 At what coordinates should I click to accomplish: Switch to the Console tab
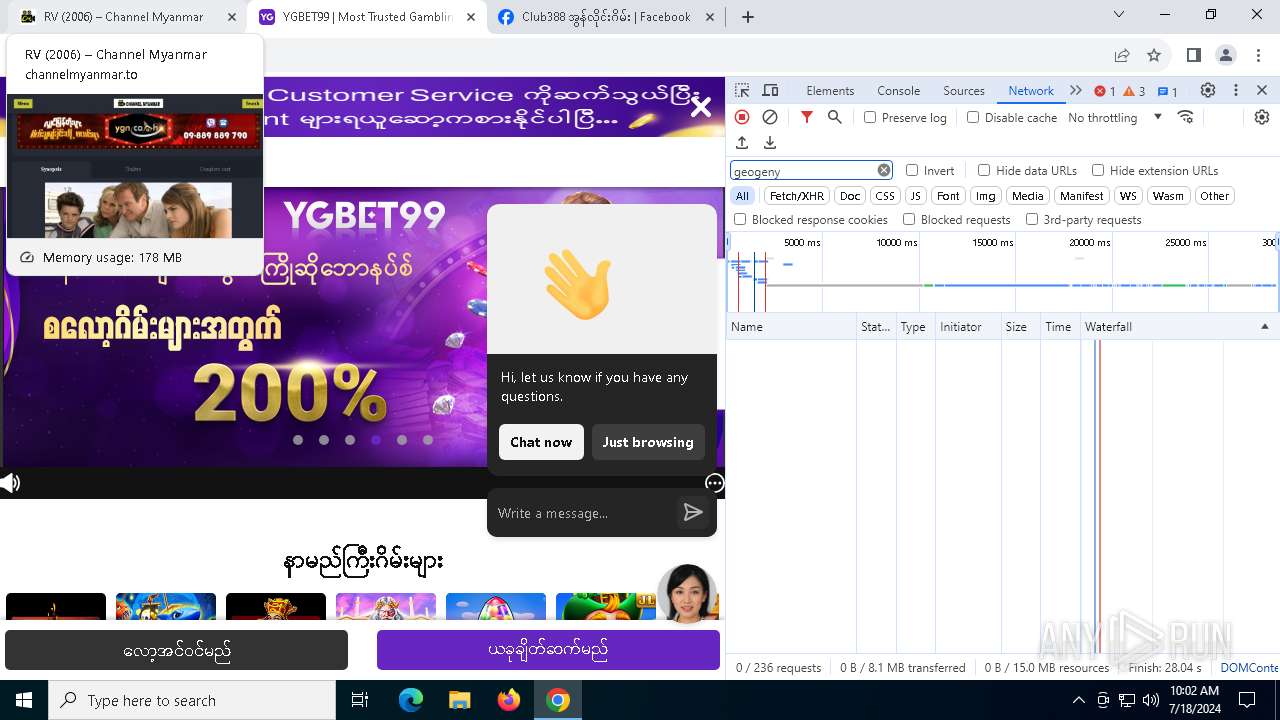tap(898, 90)
